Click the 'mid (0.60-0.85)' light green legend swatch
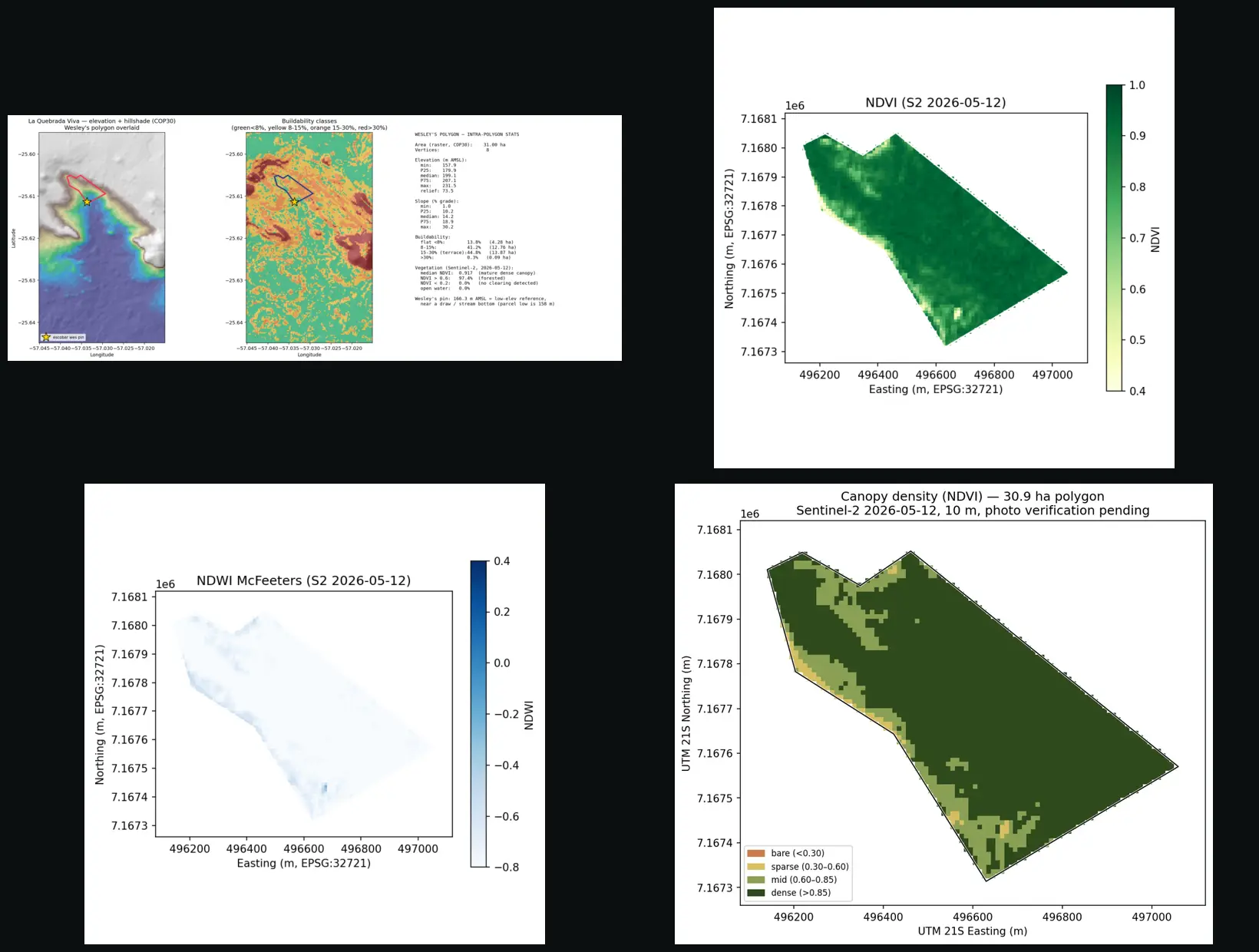The width and height of the screenshot is (1259, 952). pyautogui.click(x=756, y=879)
